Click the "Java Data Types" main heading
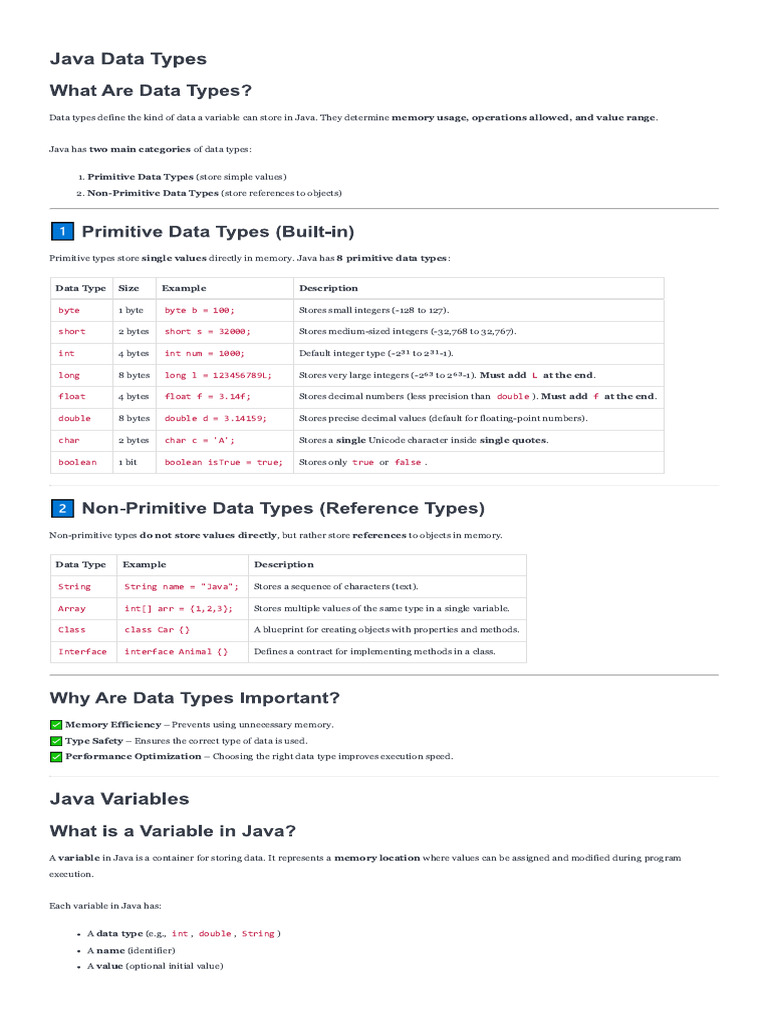Image resolution: width=768 pixels, height=1024 pixels. [128, 59]
